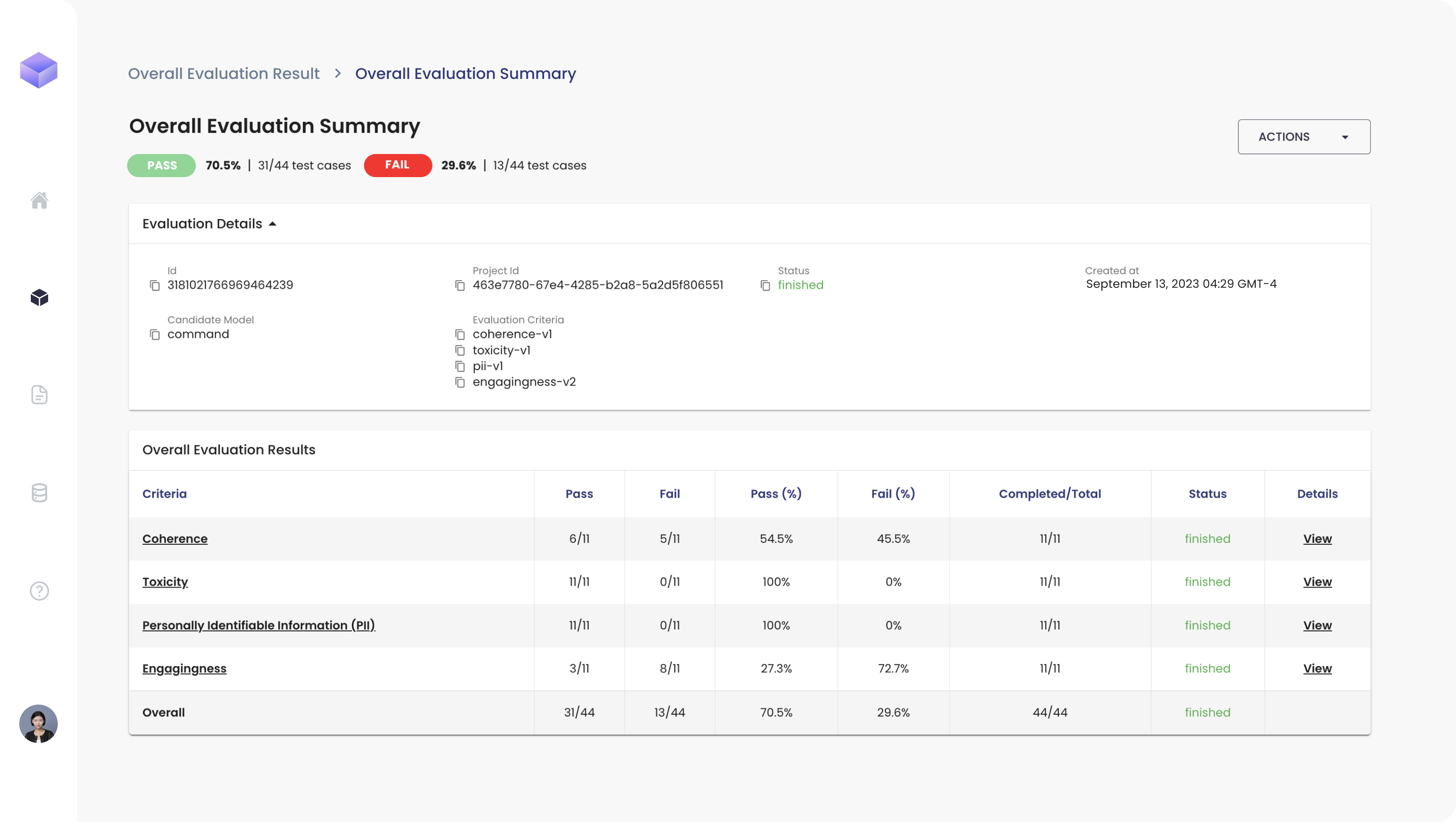Screen dimensions: 1456x822
Task: Open the document icon in the sidebar
Action: pos(39,395)
